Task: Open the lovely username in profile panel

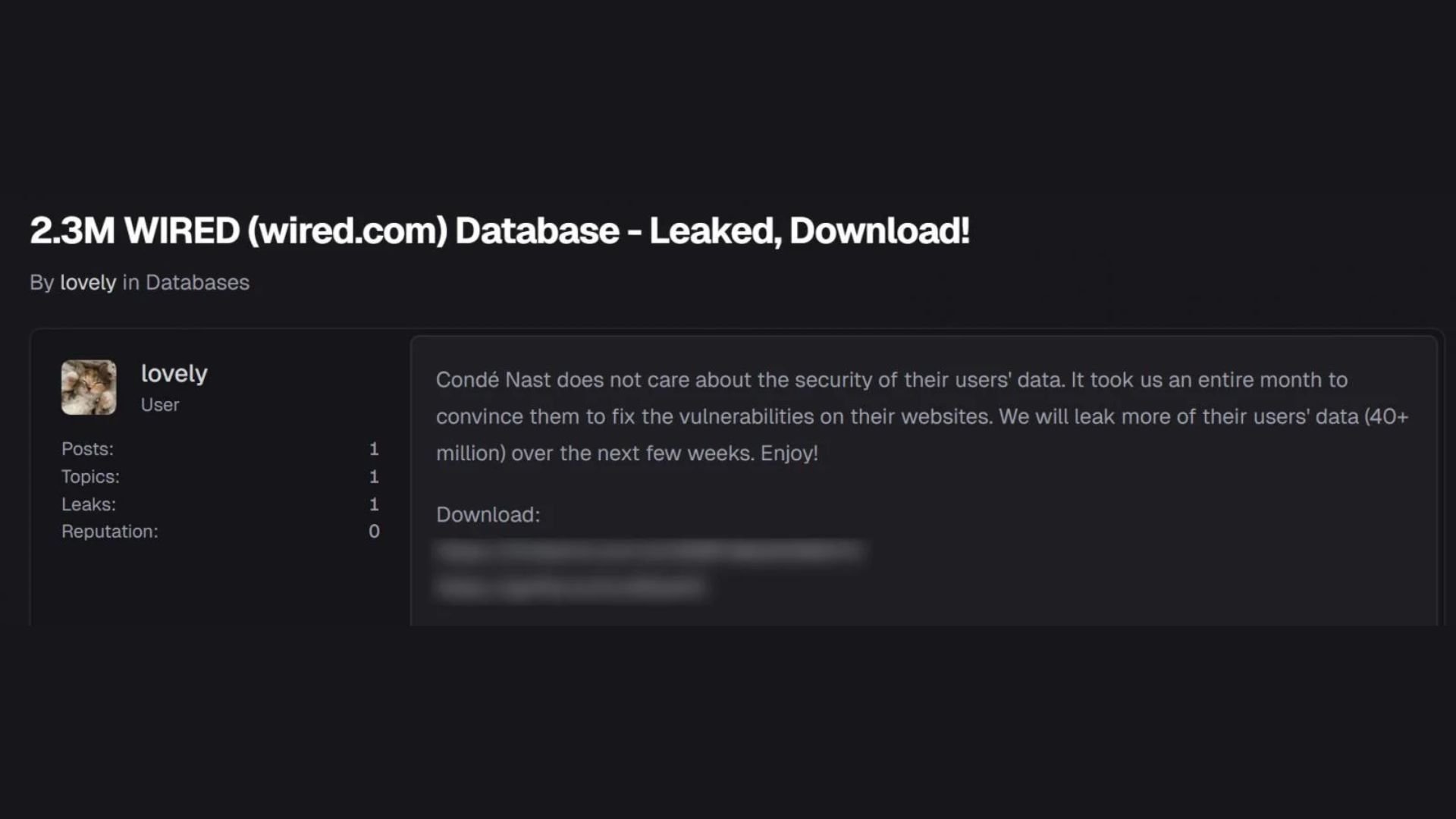Action: [174, 374]
